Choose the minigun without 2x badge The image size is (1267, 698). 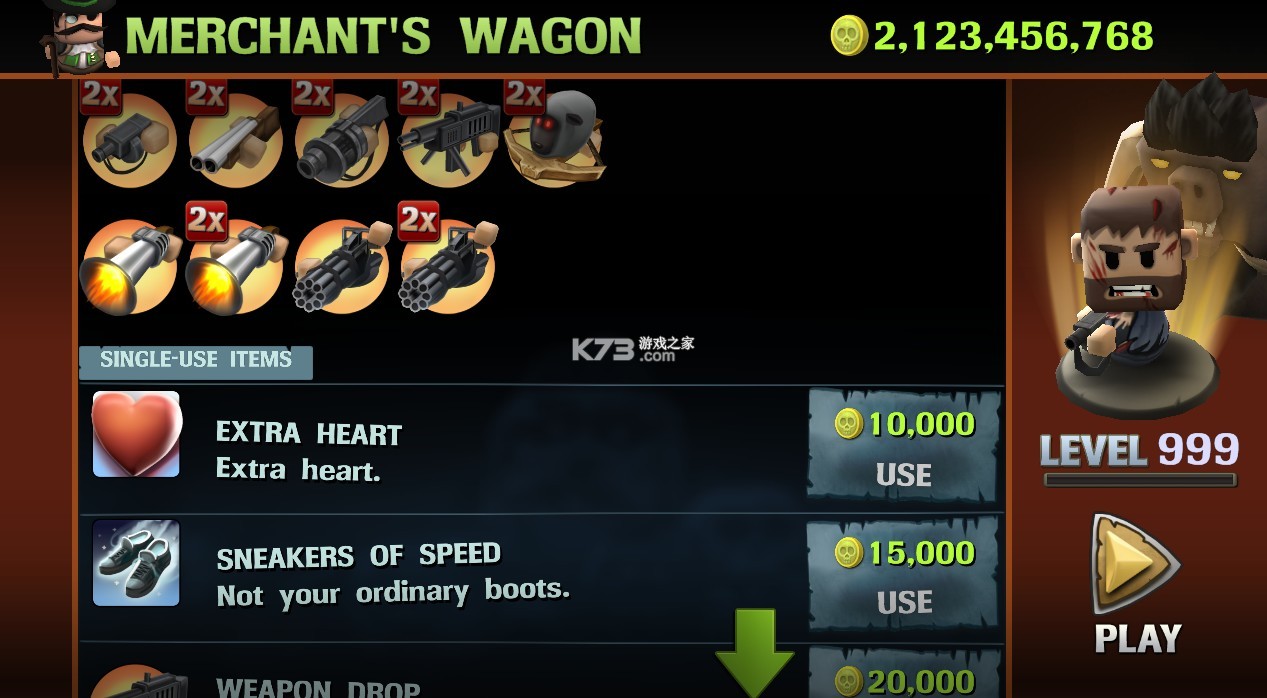click(x=342, y=265)
